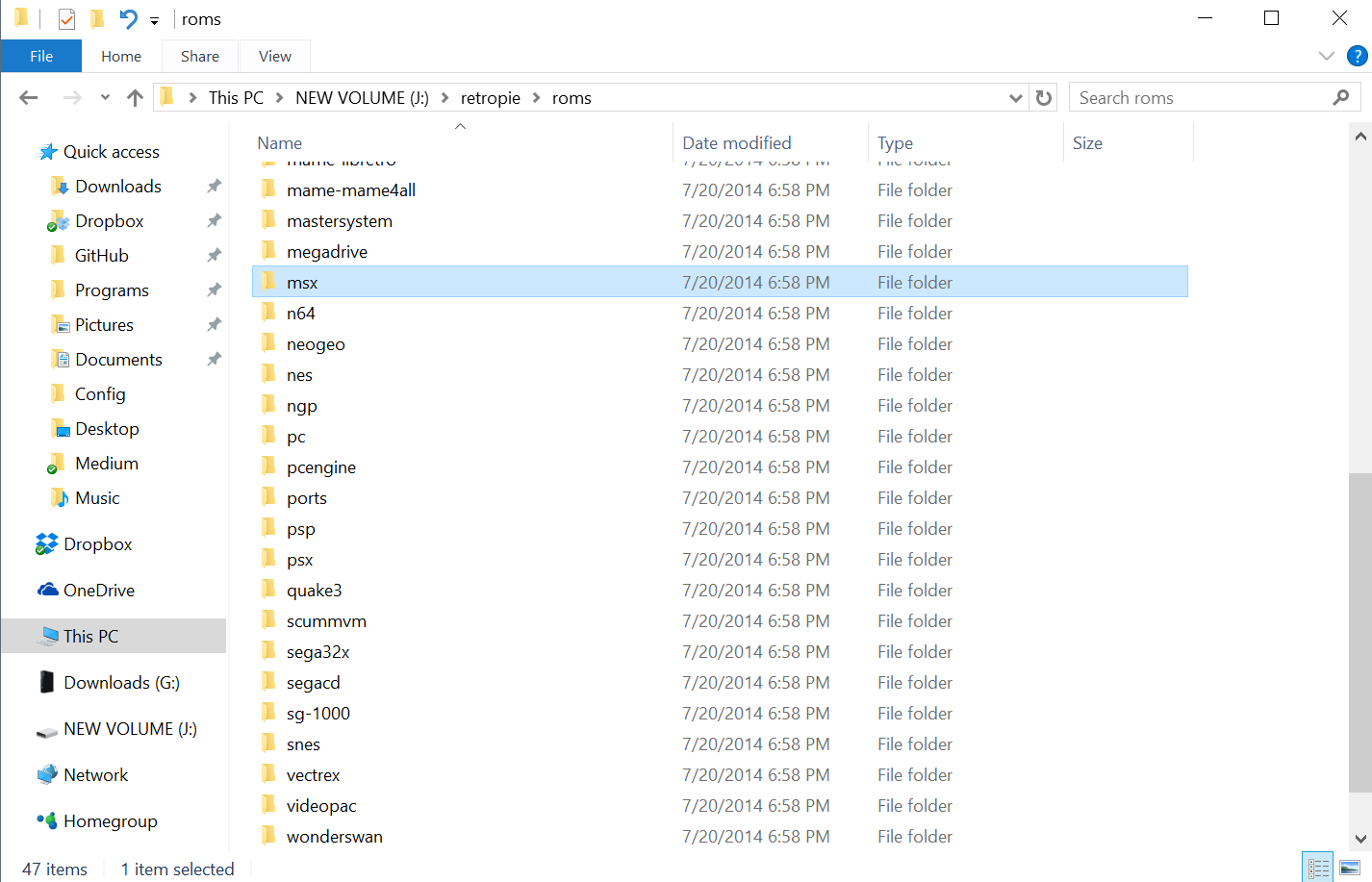Click the search magnifier icon
The image size is (1372, 882).
[1341, 97]
